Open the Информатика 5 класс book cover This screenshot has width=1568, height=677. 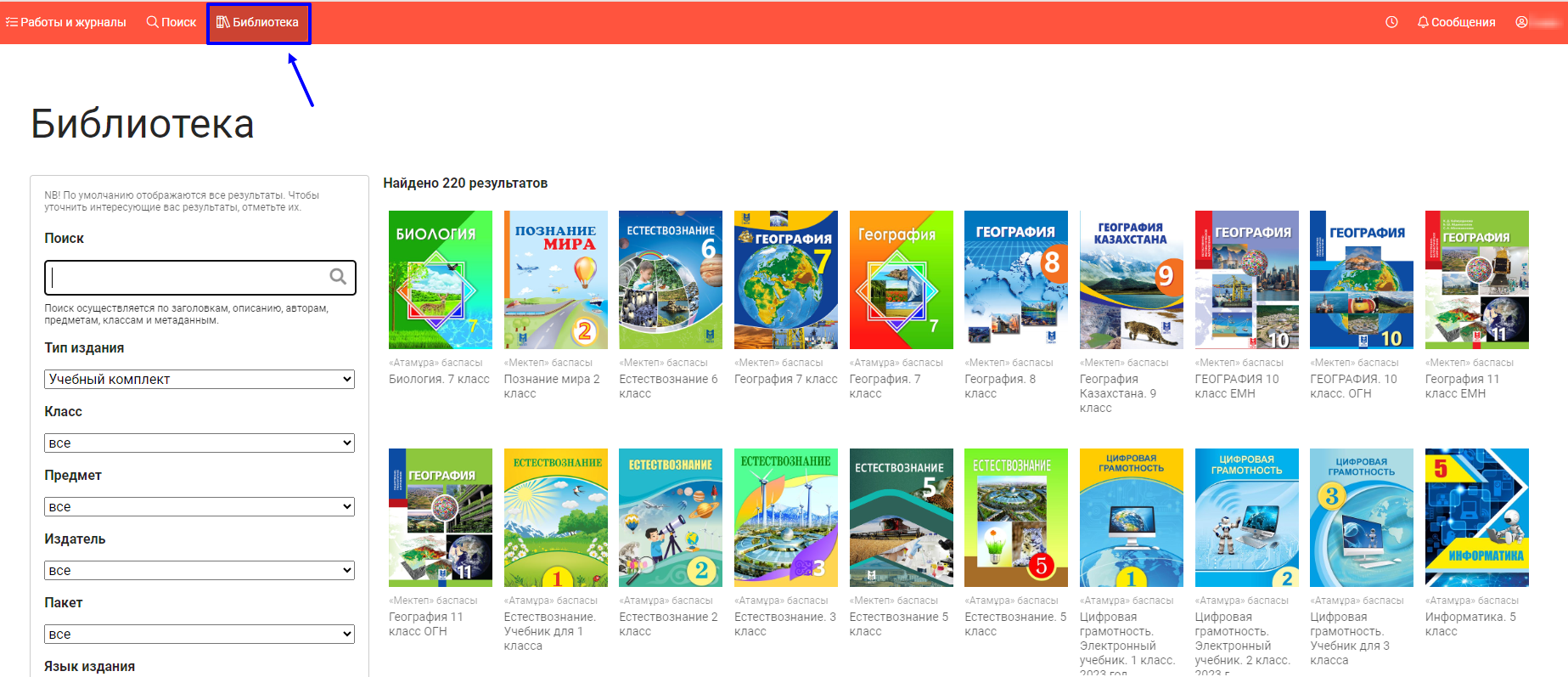click(x=1476, y=517)
